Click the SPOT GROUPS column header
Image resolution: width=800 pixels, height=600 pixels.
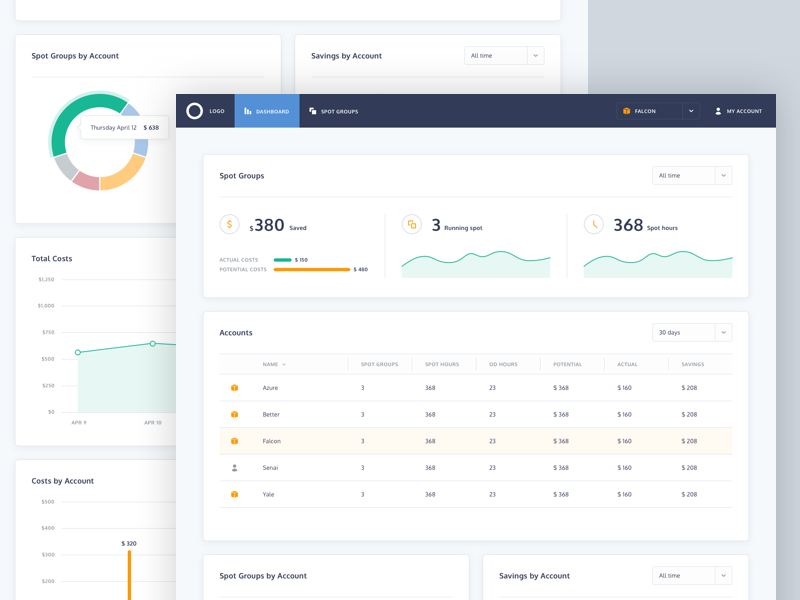[379, 364]
